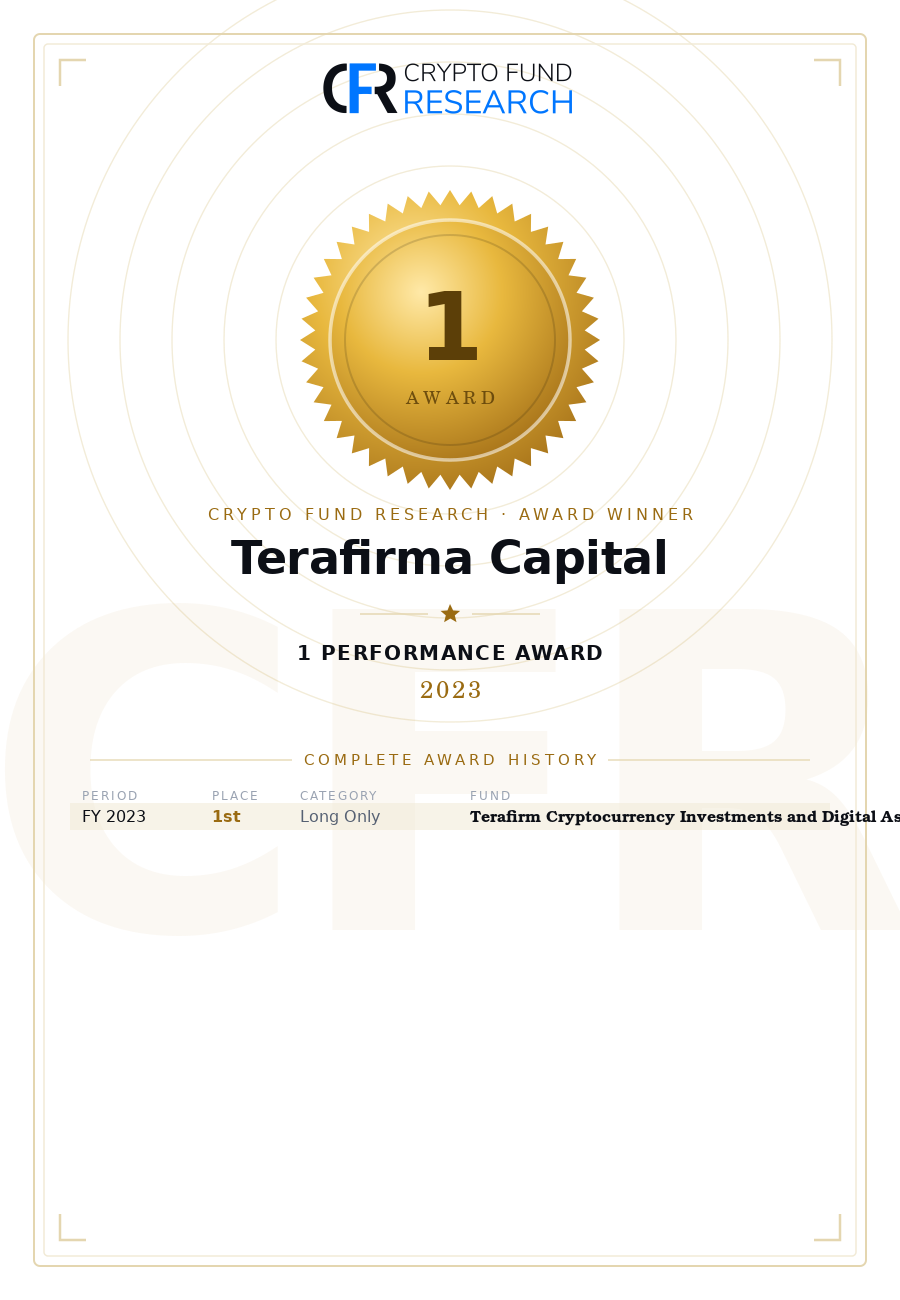900x1300 pixels.
Task: Select the Terafirma Capital heading
Action: point(450,559)
